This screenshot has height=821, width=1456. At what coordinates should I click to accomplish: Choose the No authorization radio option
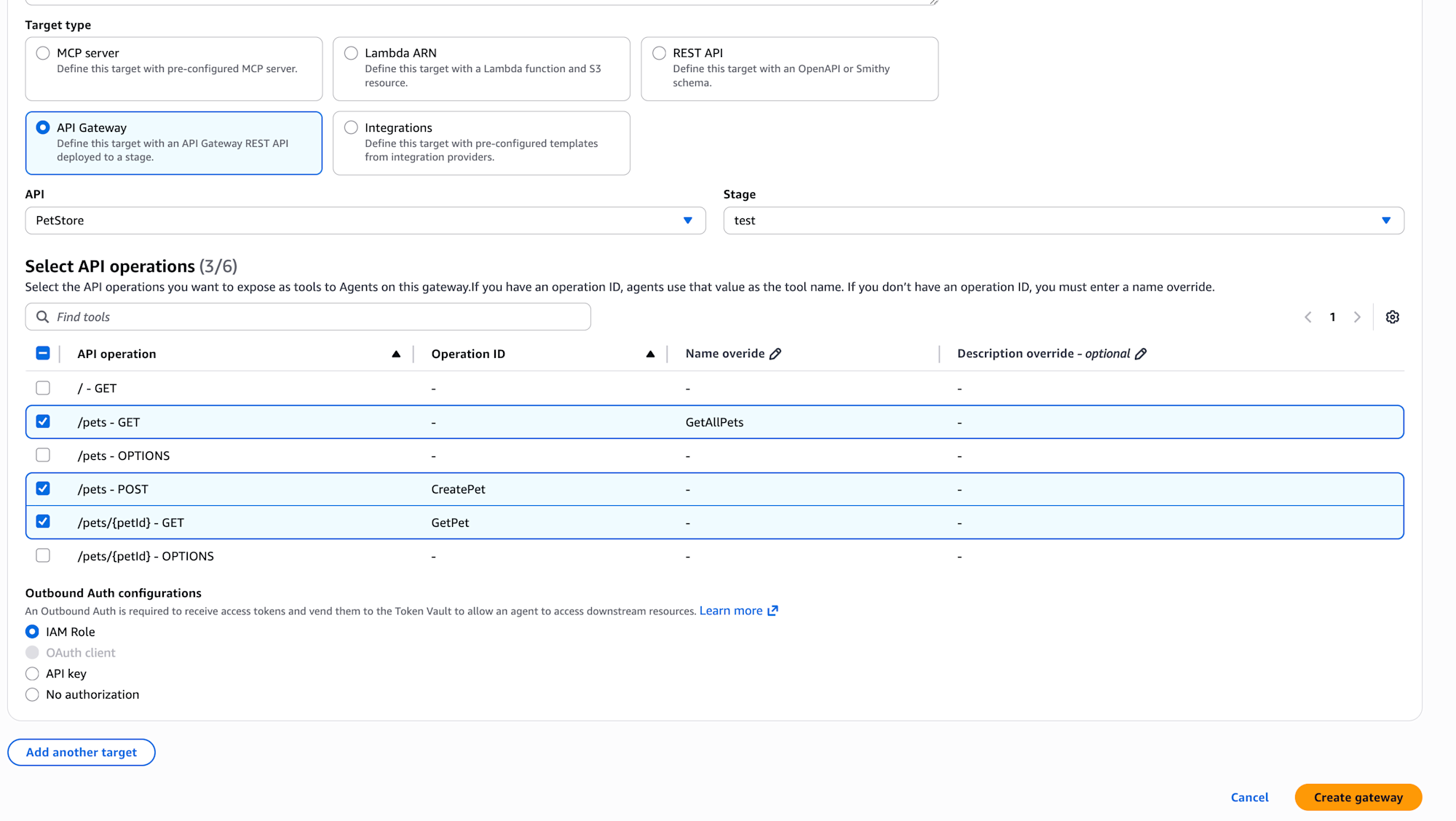32,694
